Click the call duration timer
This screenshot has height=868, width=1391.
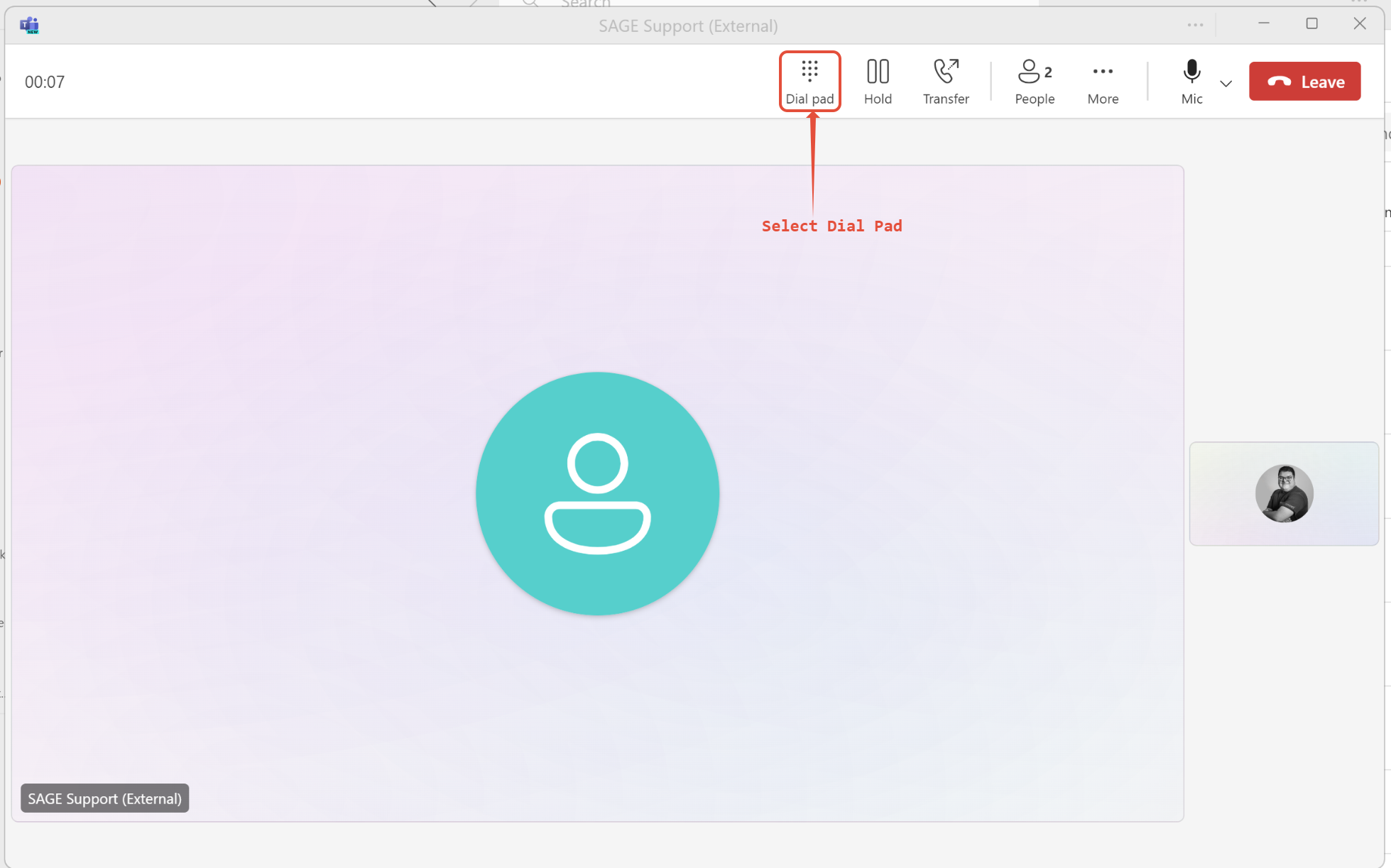[45, 82]
